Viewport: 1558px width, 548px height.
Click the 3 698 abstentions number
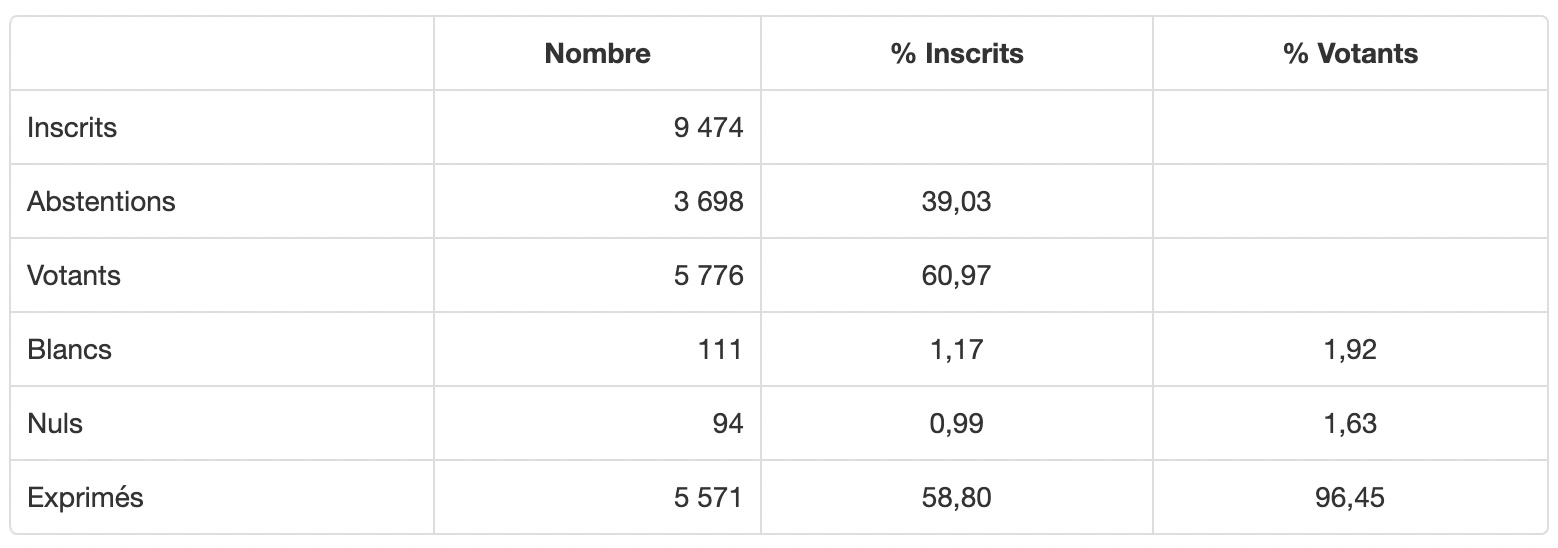tap(708, 202)
